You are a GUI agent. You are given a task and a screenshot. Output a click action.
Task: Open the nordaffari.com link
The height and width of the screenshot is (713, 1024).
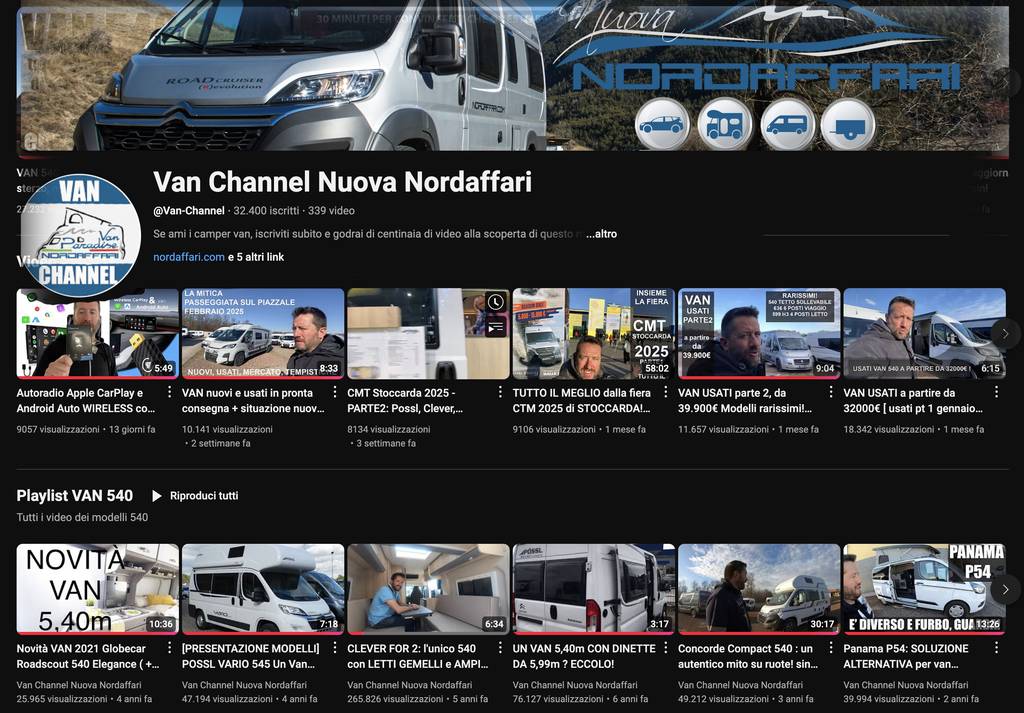pyautogui.click(x=189, y=257)
